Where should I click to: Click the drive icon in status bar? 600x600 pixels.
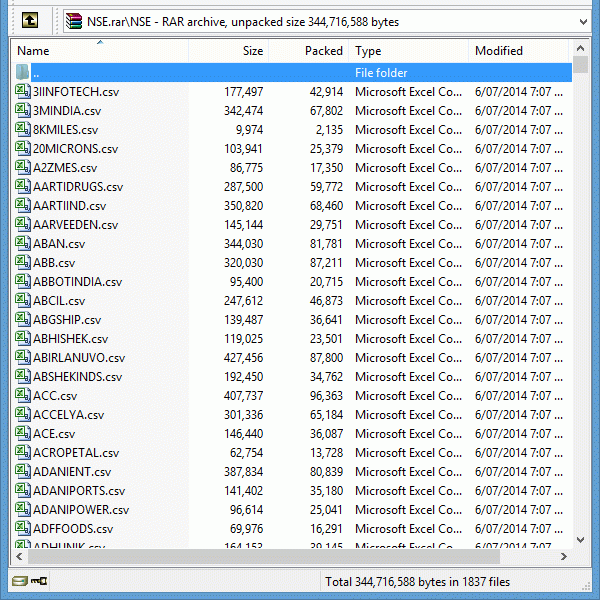20,582
